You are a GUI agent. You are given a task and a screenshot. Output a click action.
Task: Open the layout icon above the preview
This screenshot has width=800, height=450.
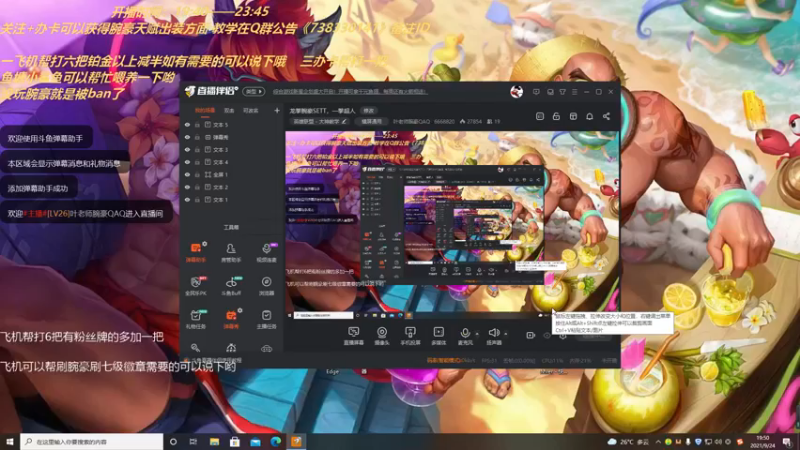(x=573, y=116)
